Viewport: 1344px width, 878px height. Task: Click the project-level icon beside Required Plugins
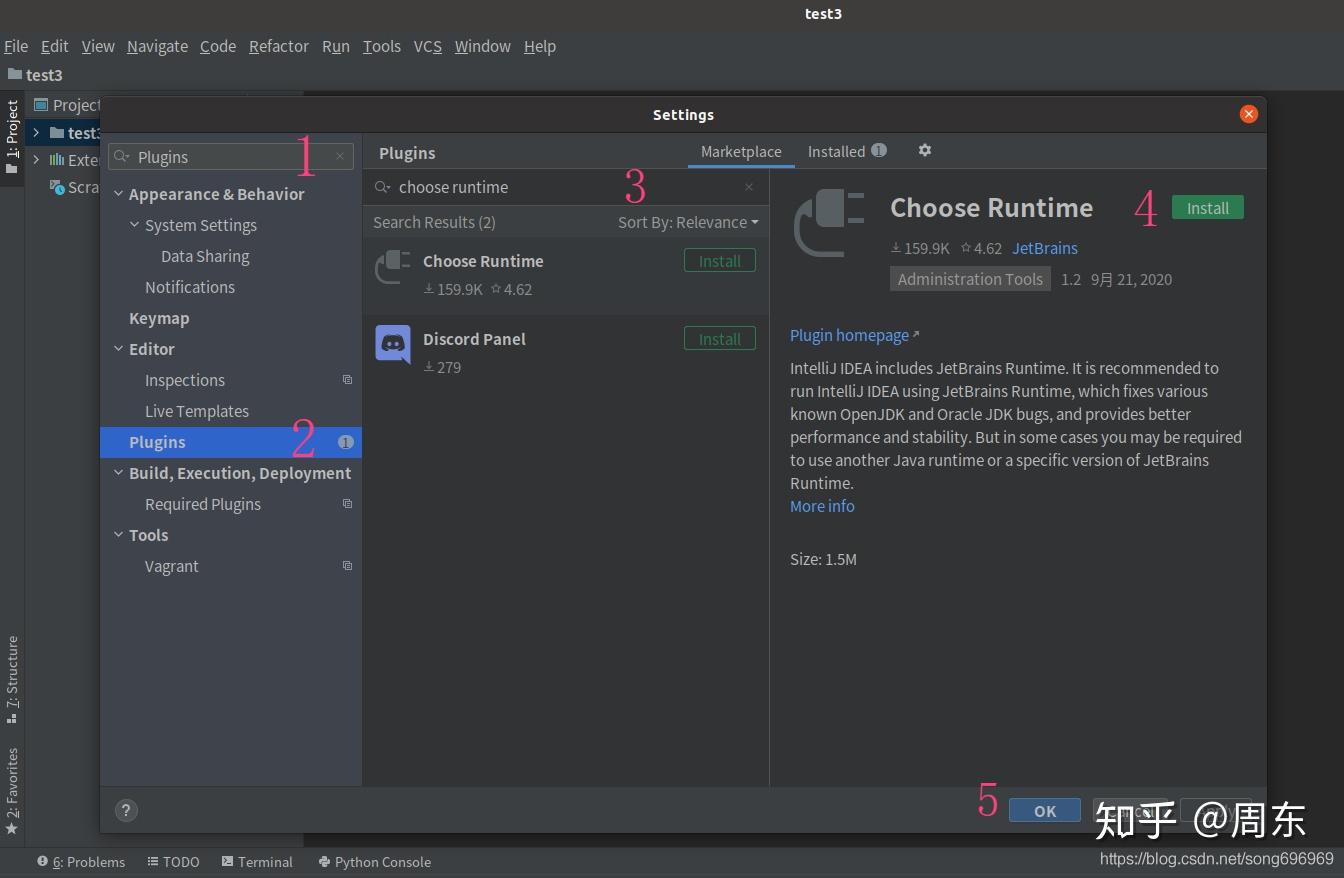(x=347, y=504)
